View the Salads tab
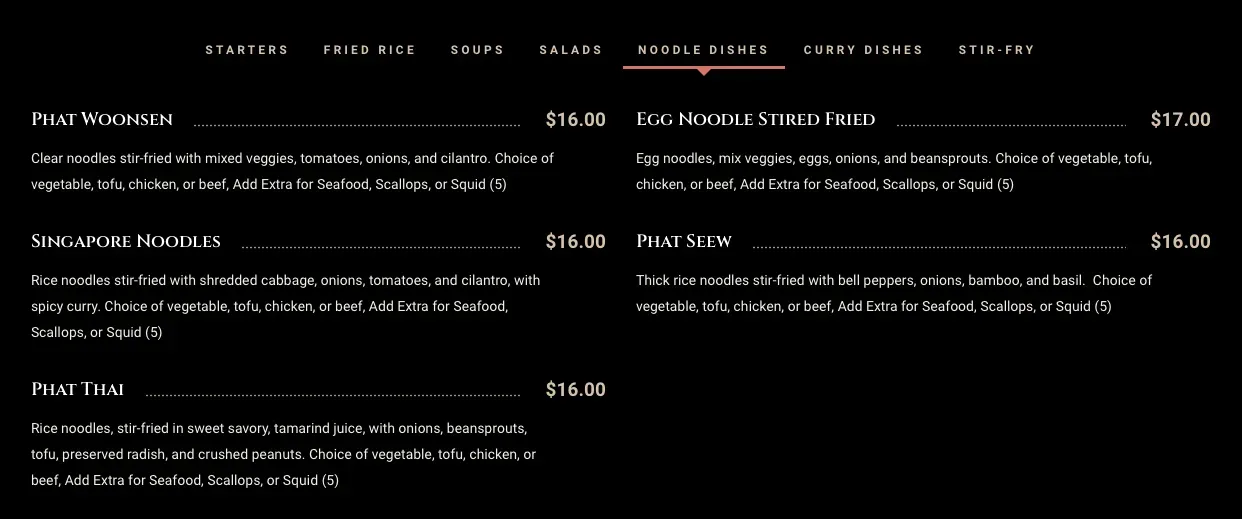This screenshot has width=1242, height=519. (x=571, y=49)
